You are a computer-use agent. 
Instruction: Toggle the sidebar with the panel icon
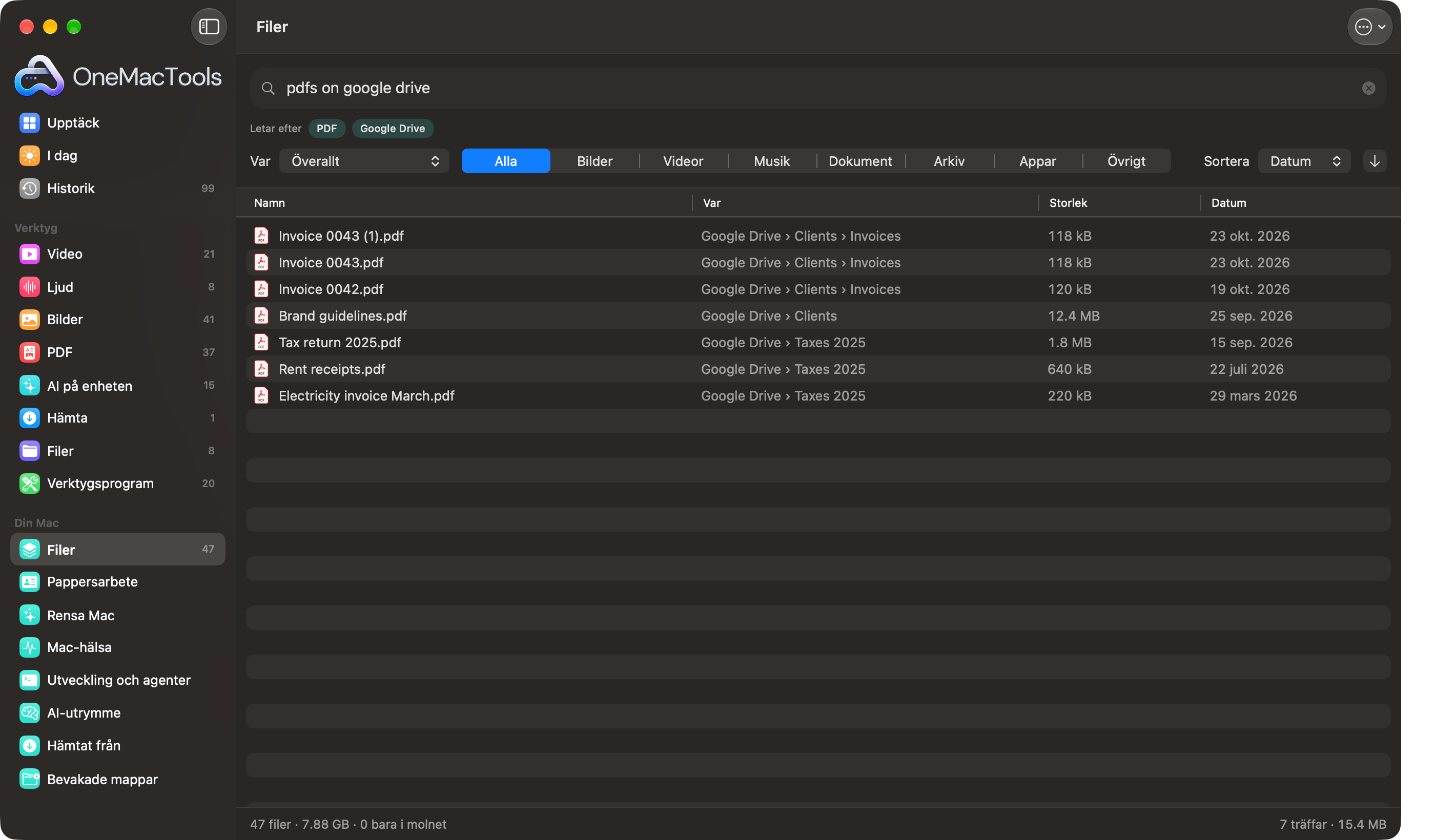[x=209, y=27]
